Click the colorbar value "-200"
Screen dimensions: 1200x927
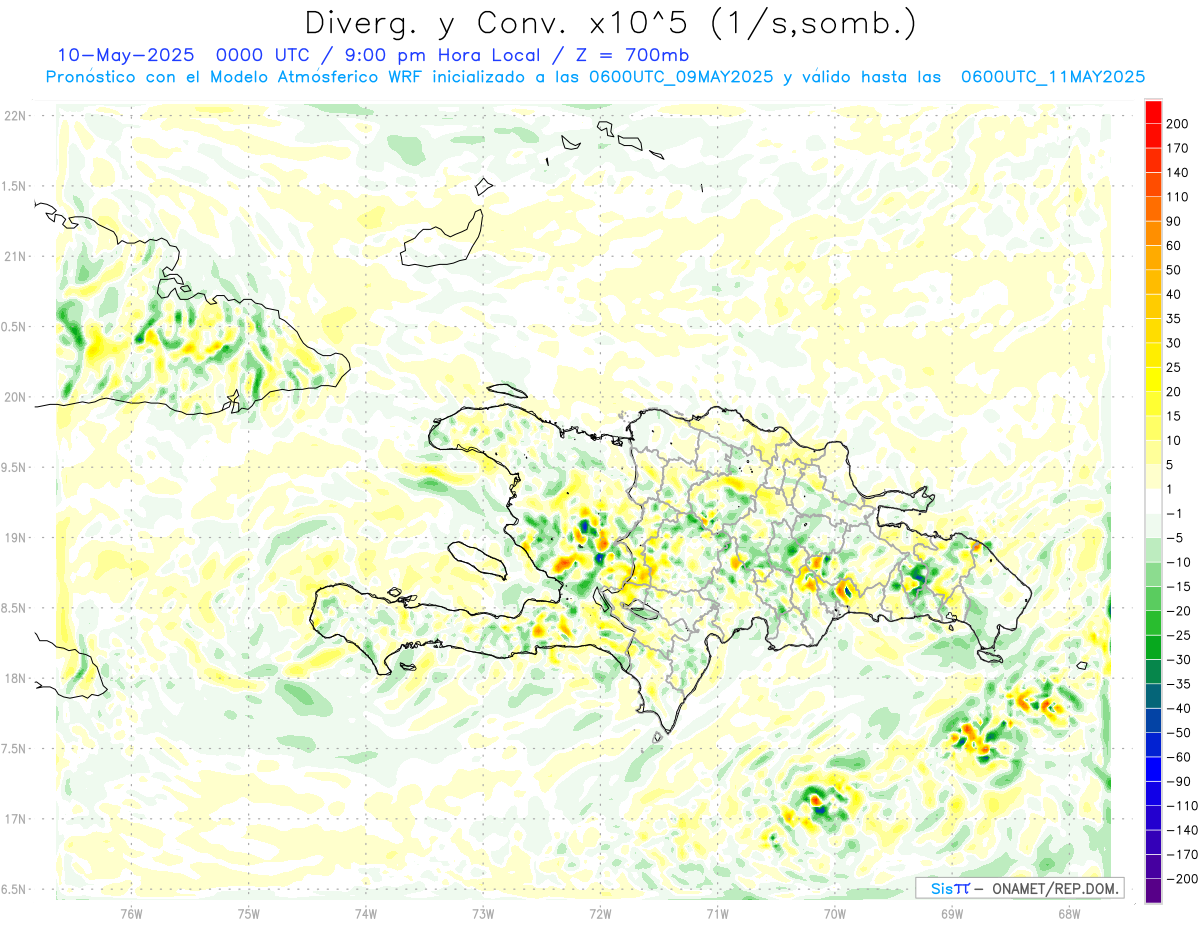[1181, 879]
